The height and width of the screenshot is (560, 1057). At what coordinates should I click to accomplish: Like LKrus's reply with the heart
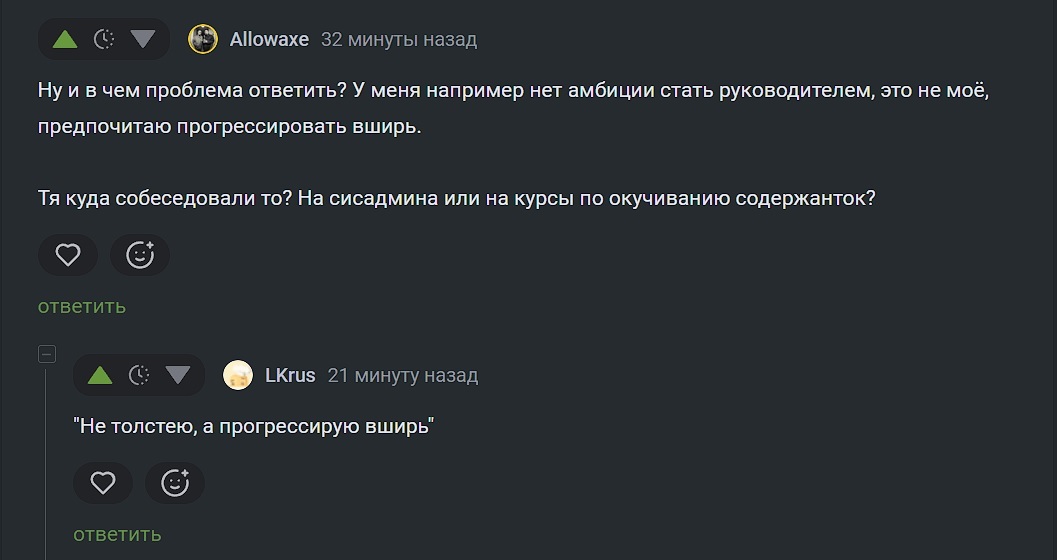point(103,484)
